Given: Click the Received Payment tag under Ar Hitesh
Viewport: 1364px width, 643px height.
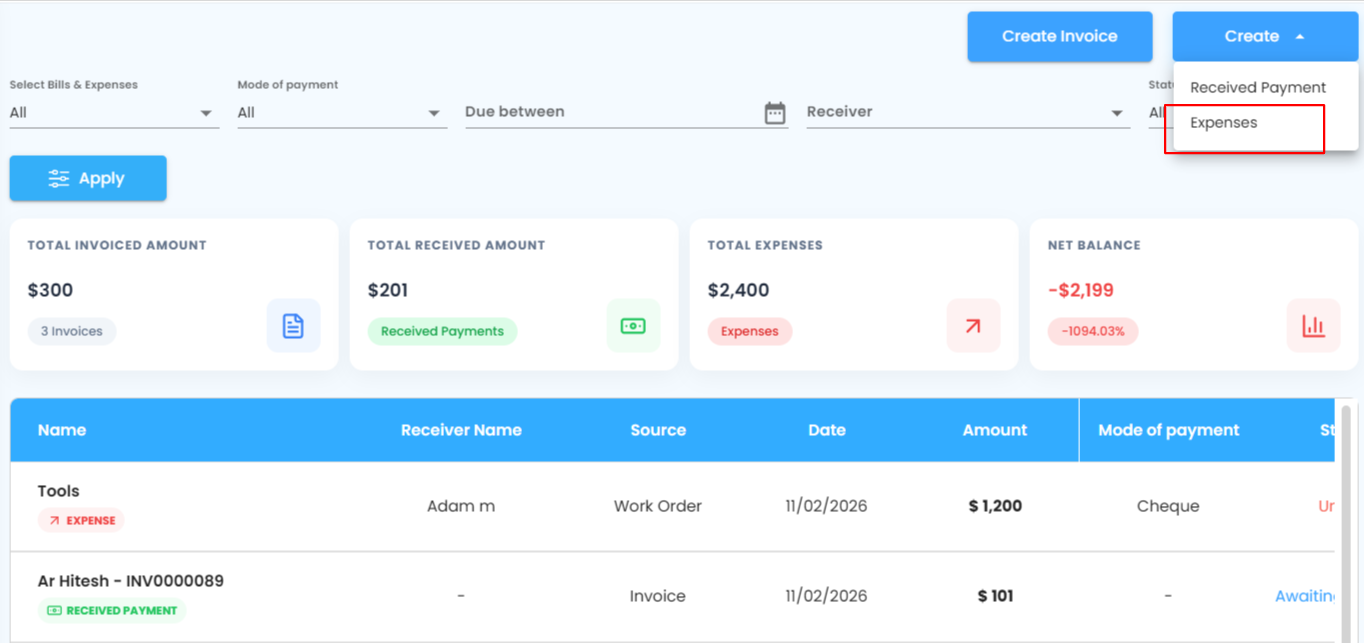Looking at the screenshot, I should [112, 611].
